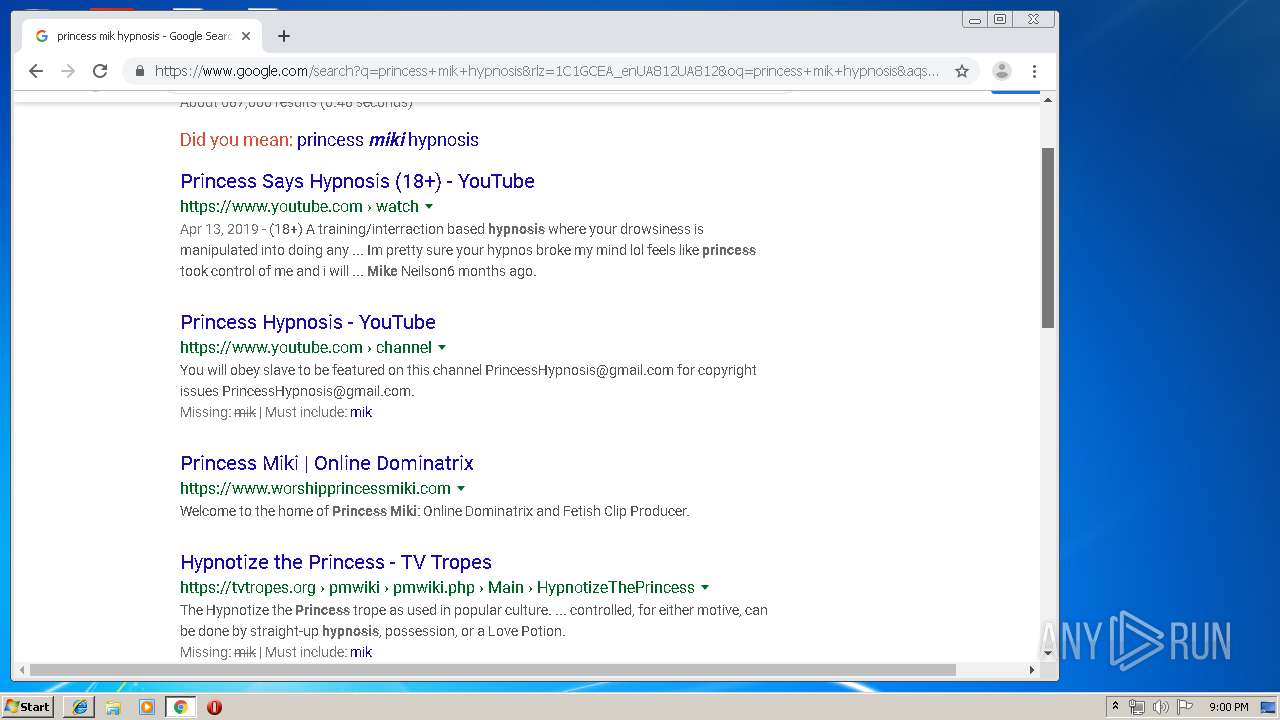This screenshot has height=720, width=1280.
Task: Expand options arrow beside HypnotizeThePrincess URL
Action: 705,588
